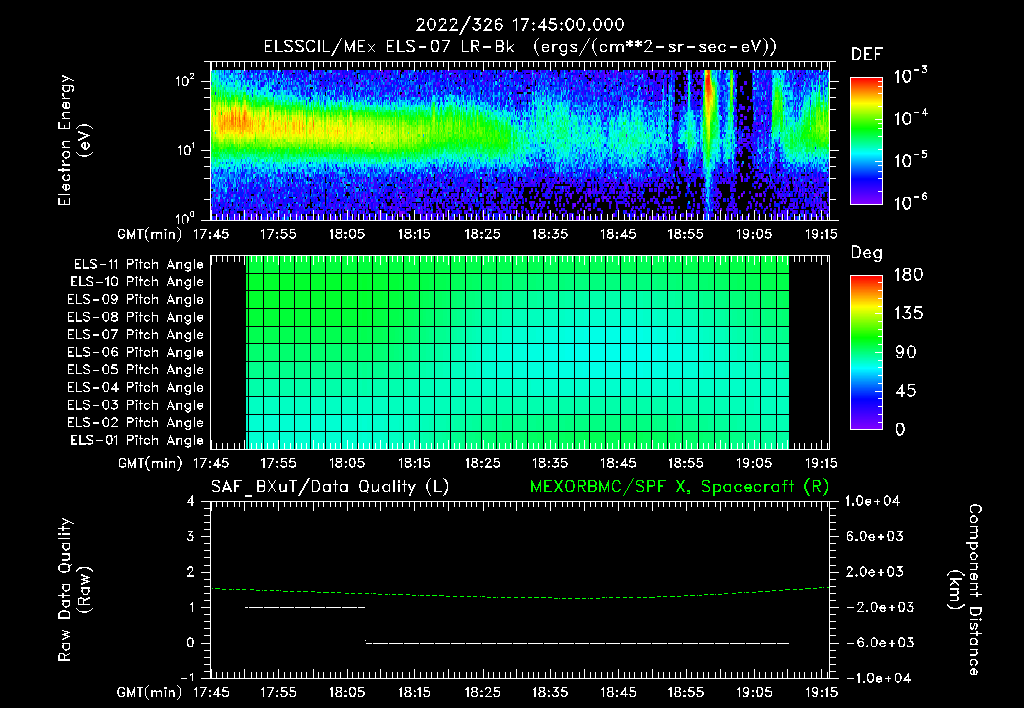Click 19:05 under the pitch angle panel
Screen dimensions: 1024x708
coord(754,463)
